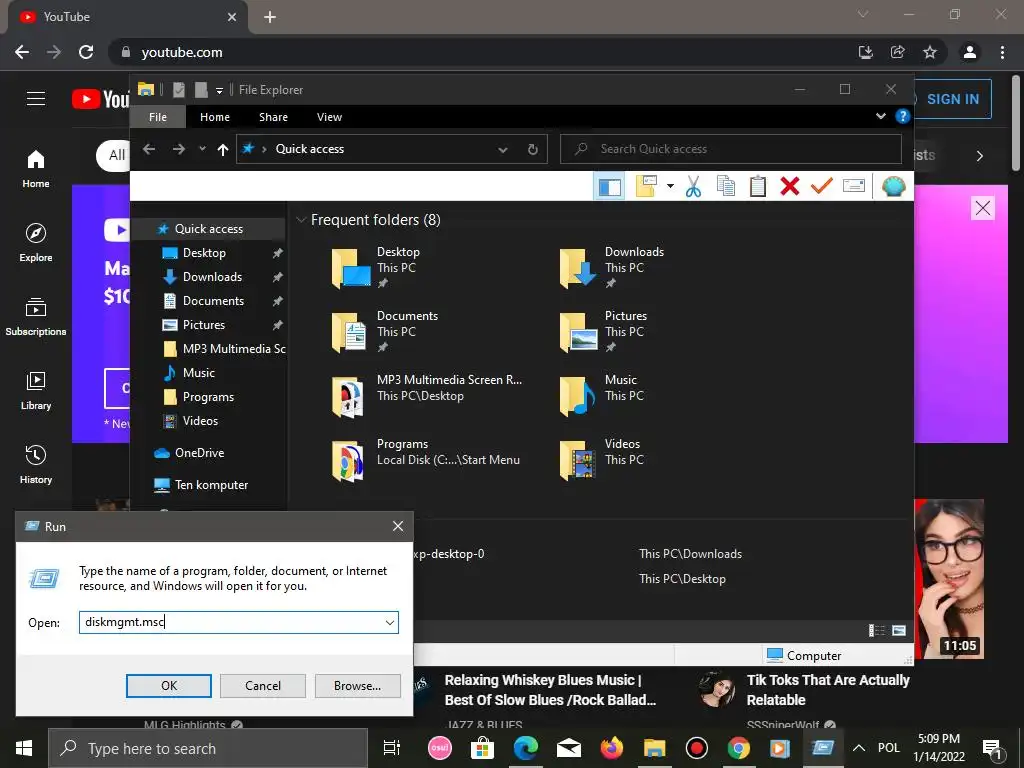Select the Pictures folder in Frequent folders
Image resolution: width=1024 pixels, height=768 pixels.
(x=604, y=332)
